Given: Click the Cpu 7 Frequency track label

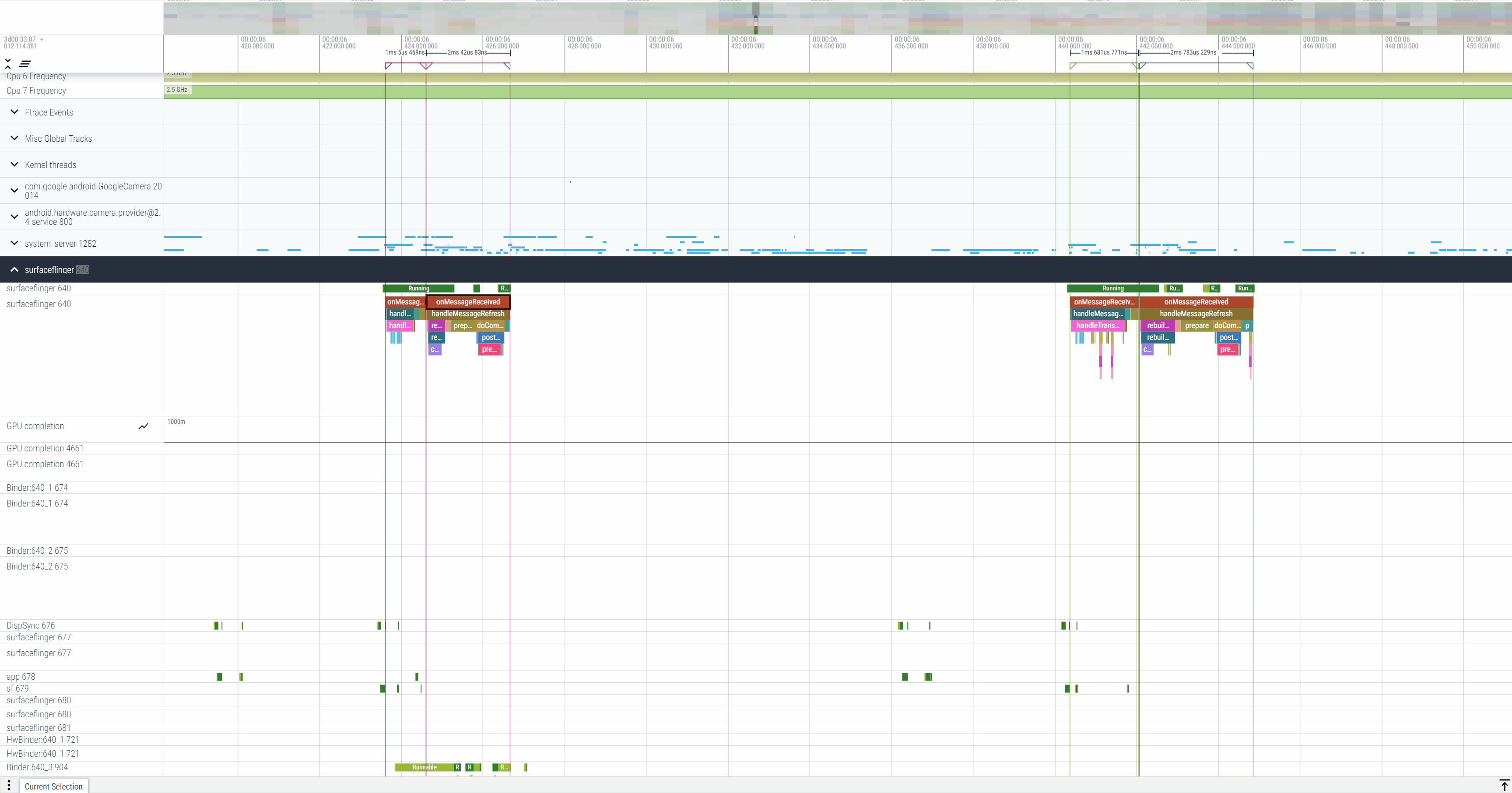Looking at the screenshot, I should (x=36, y=91).
